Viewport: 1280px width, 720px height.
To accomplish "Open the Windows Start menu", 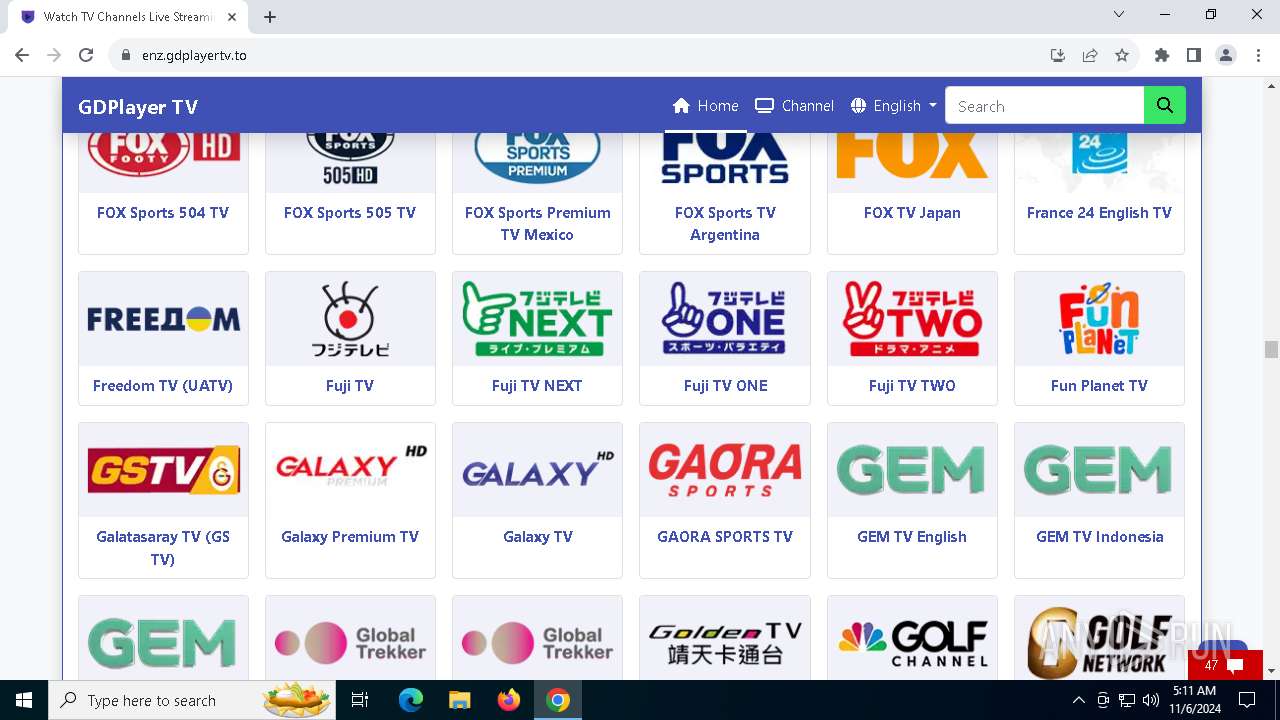I will (24, 700).
